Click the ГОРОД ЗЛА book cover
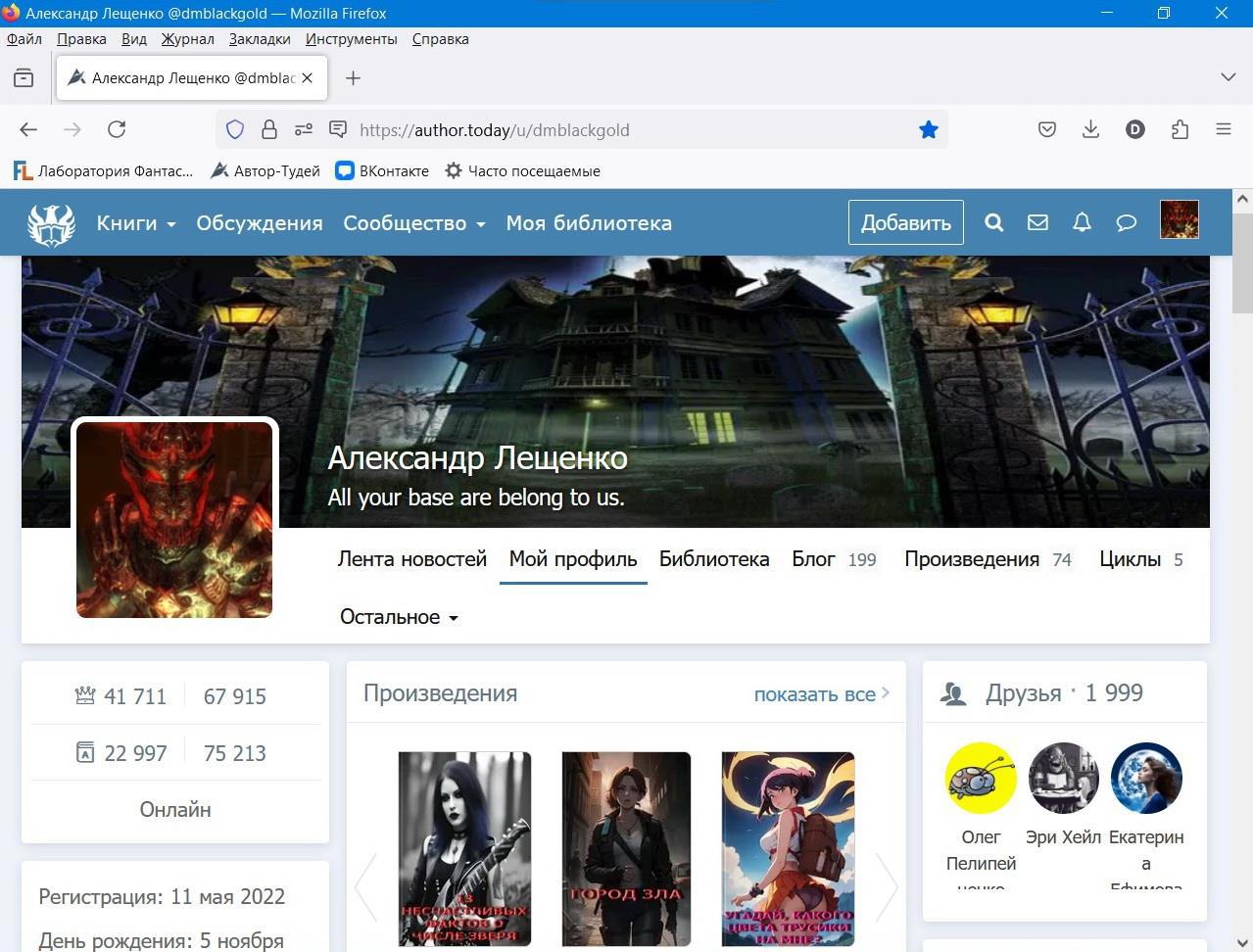 click(626, 848)
